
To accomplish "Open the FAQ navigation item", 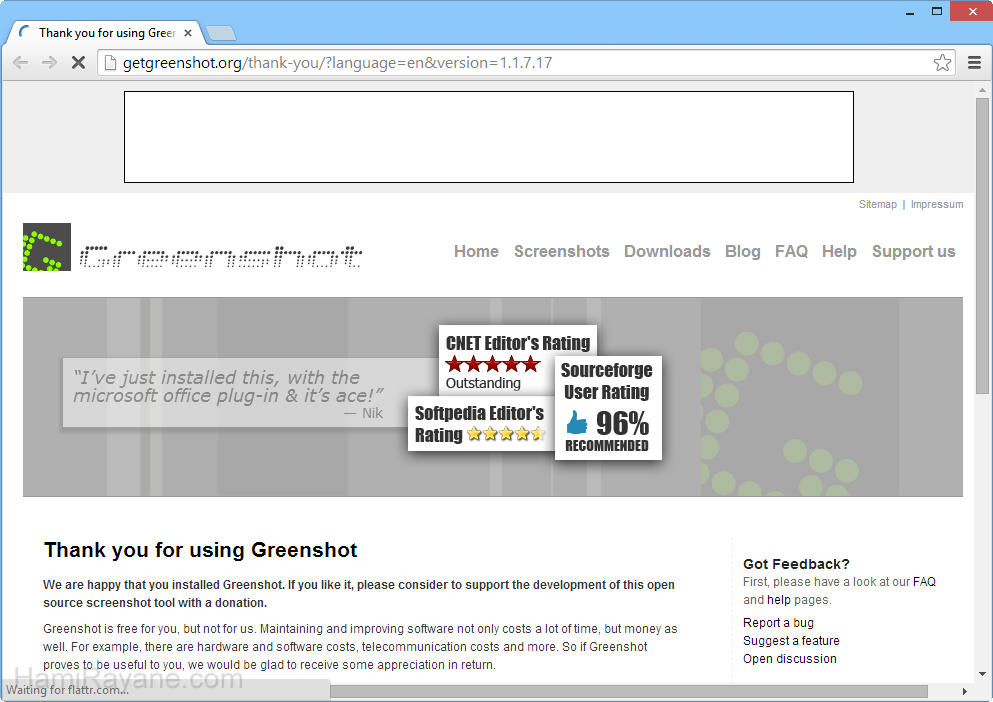I will (x=792, y=252).
